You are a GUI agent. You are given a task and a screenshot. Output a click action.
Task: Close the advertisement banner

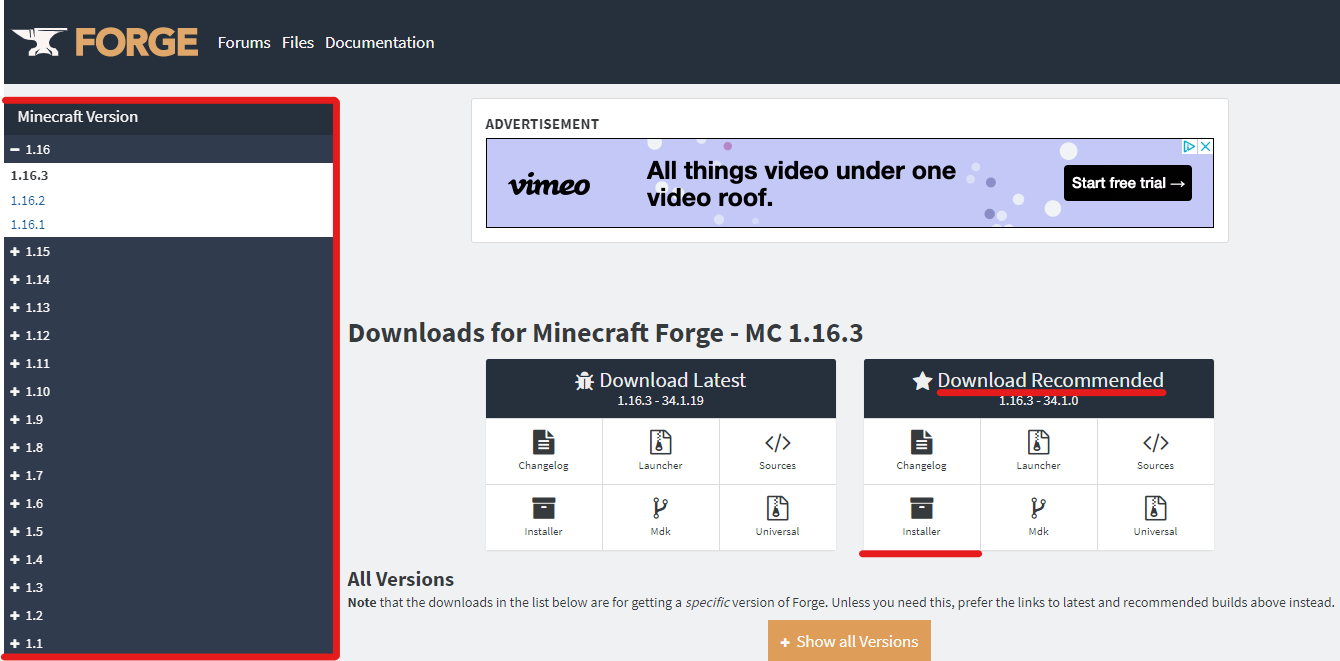pyautogui.click(x=1206, y=145)
